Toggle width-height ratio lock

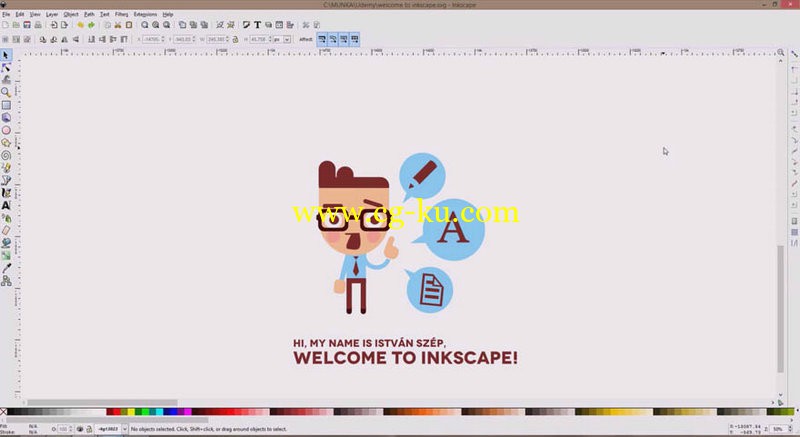pyautogui.click(x=235, y=39)
